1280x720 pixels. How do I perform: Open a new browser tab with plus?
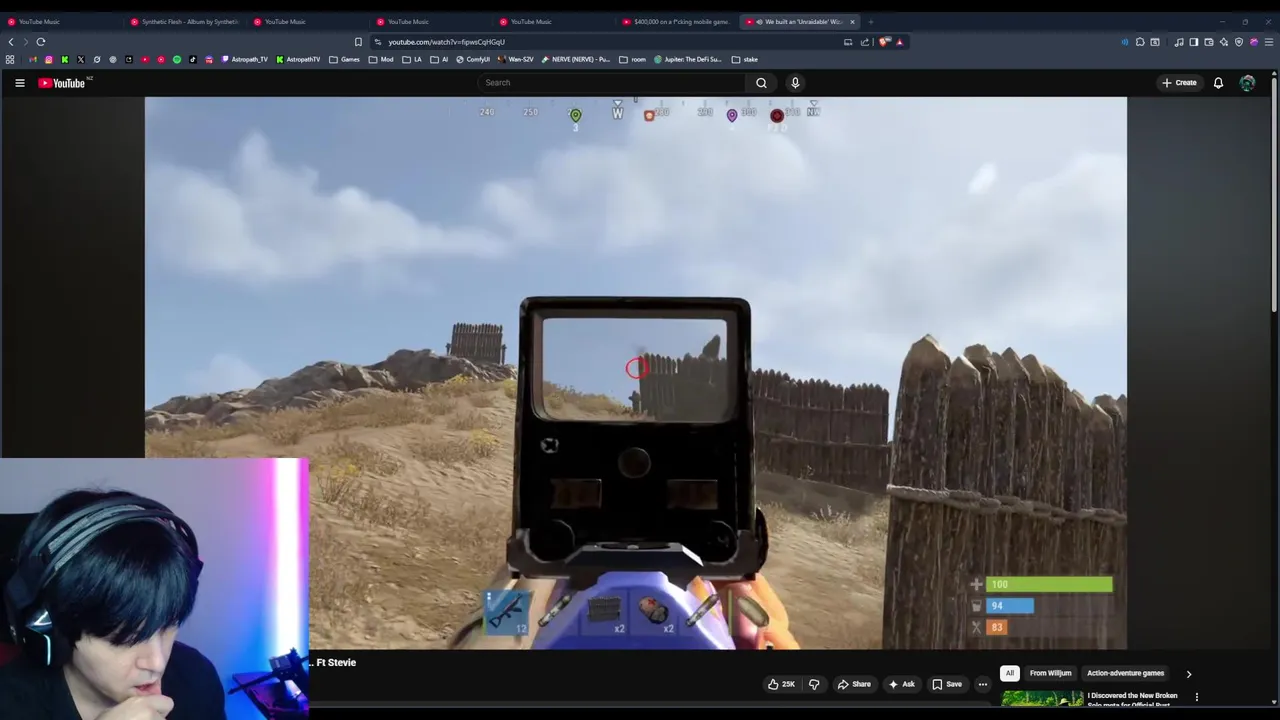coord(870,21)
